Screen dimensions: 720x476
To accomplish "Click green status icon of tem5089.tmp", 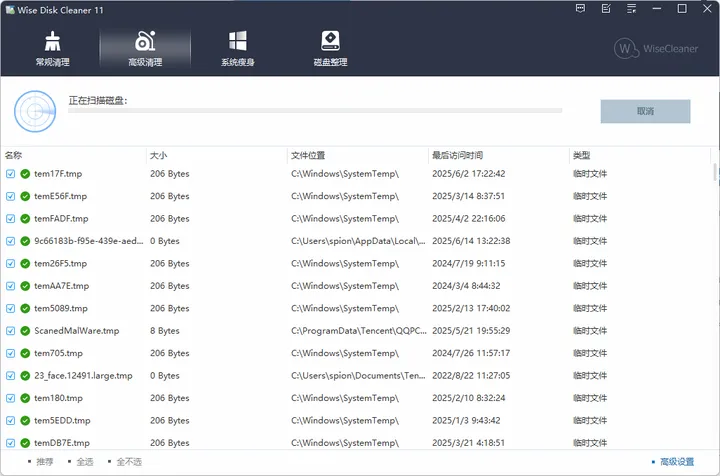I will [25, 308].
